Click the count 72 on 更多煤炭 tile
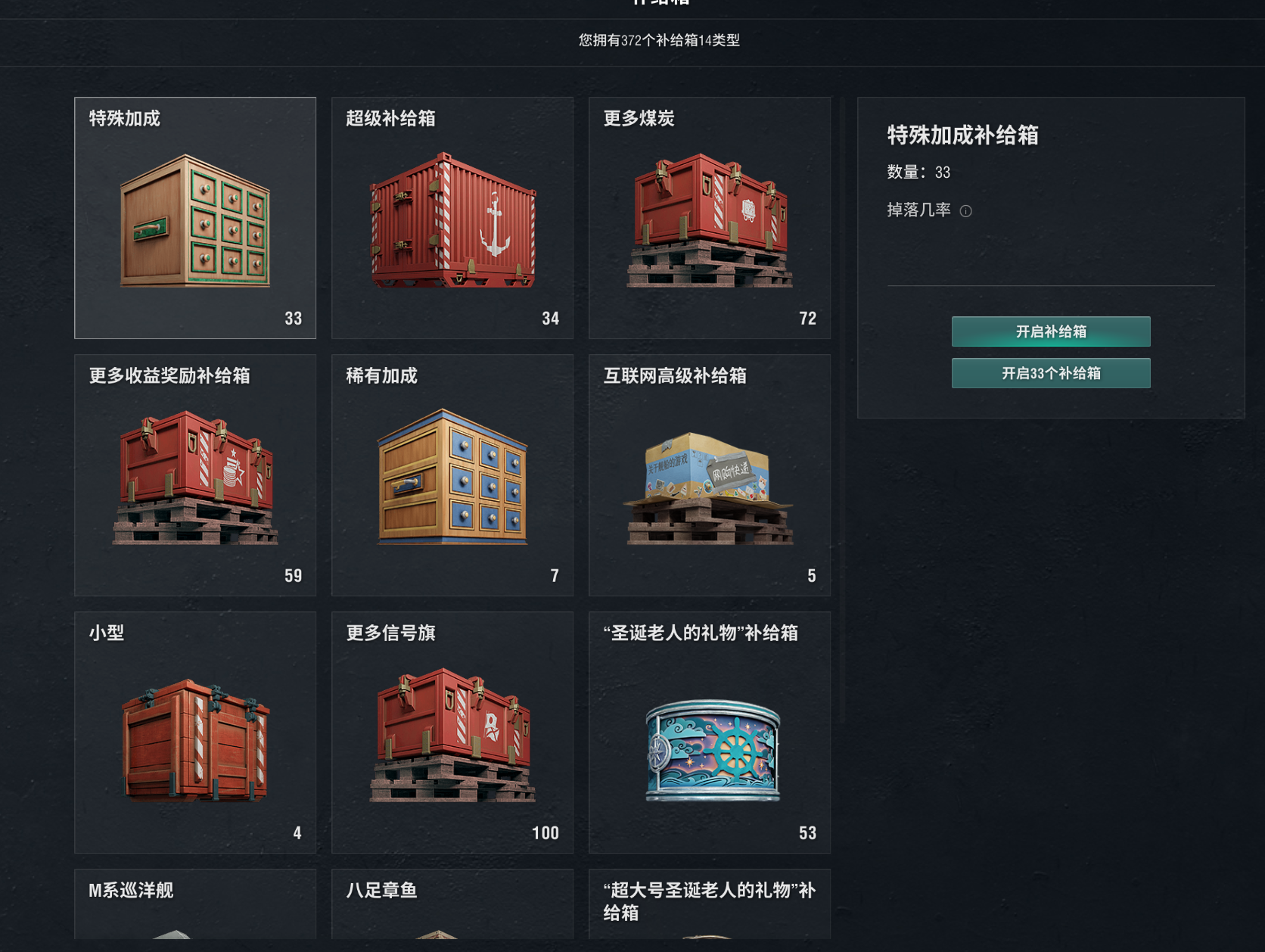Viewport: 1265px width, 952px height. (x=807, y=319)
